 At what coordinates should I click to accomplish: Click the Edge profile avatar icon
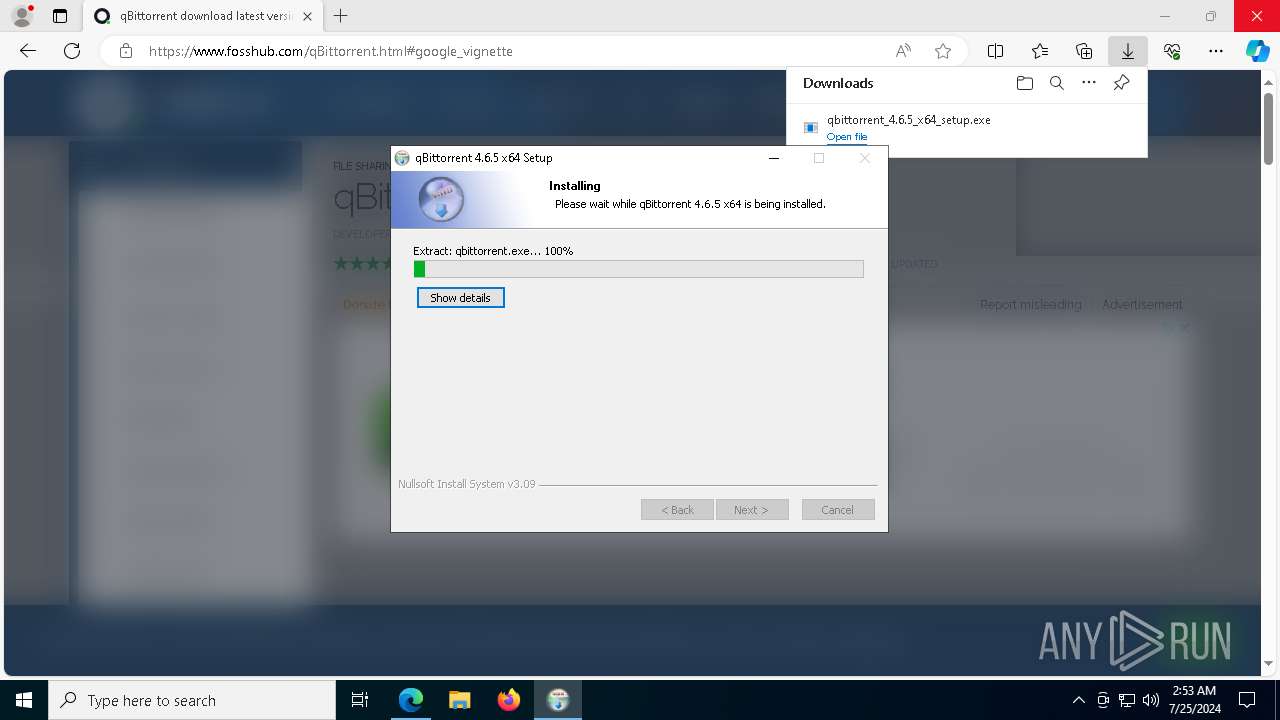(x=22, y=16)
